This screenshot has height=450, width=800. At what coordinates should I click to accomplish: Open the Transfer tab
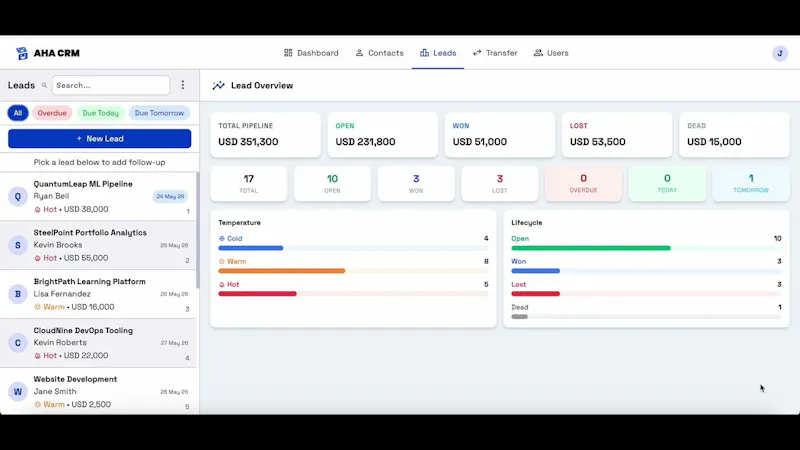coord(495,53)
